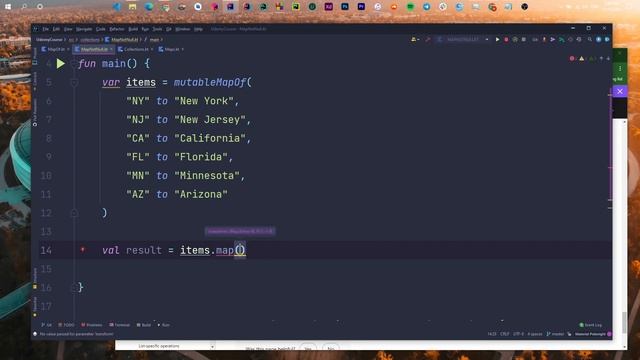Click the Build hammer icon
The width and height of the screenshot is (640, 360).
coord(428,40)
